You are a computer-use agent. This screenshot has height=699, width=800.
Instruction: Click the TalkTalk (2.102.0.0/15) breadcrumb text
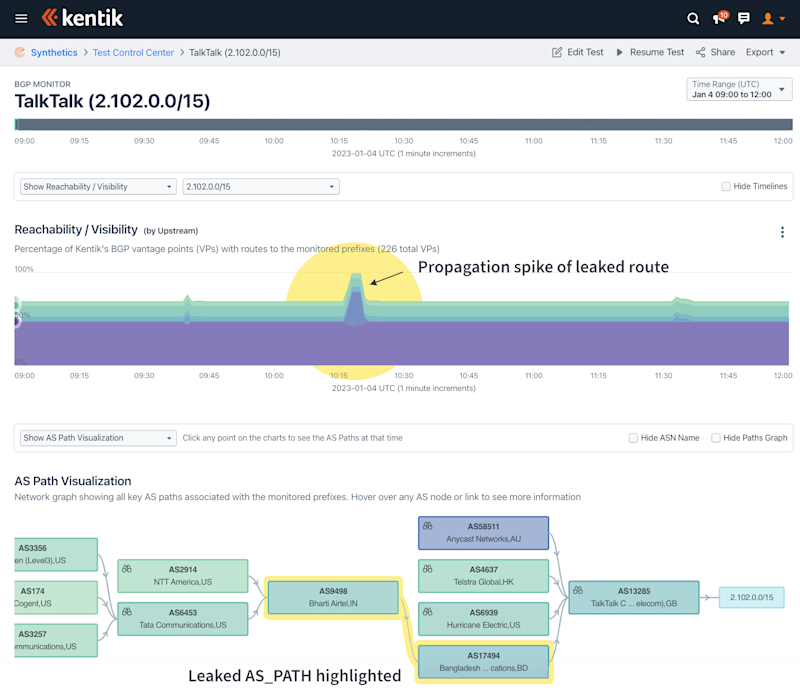click(235, 53)
